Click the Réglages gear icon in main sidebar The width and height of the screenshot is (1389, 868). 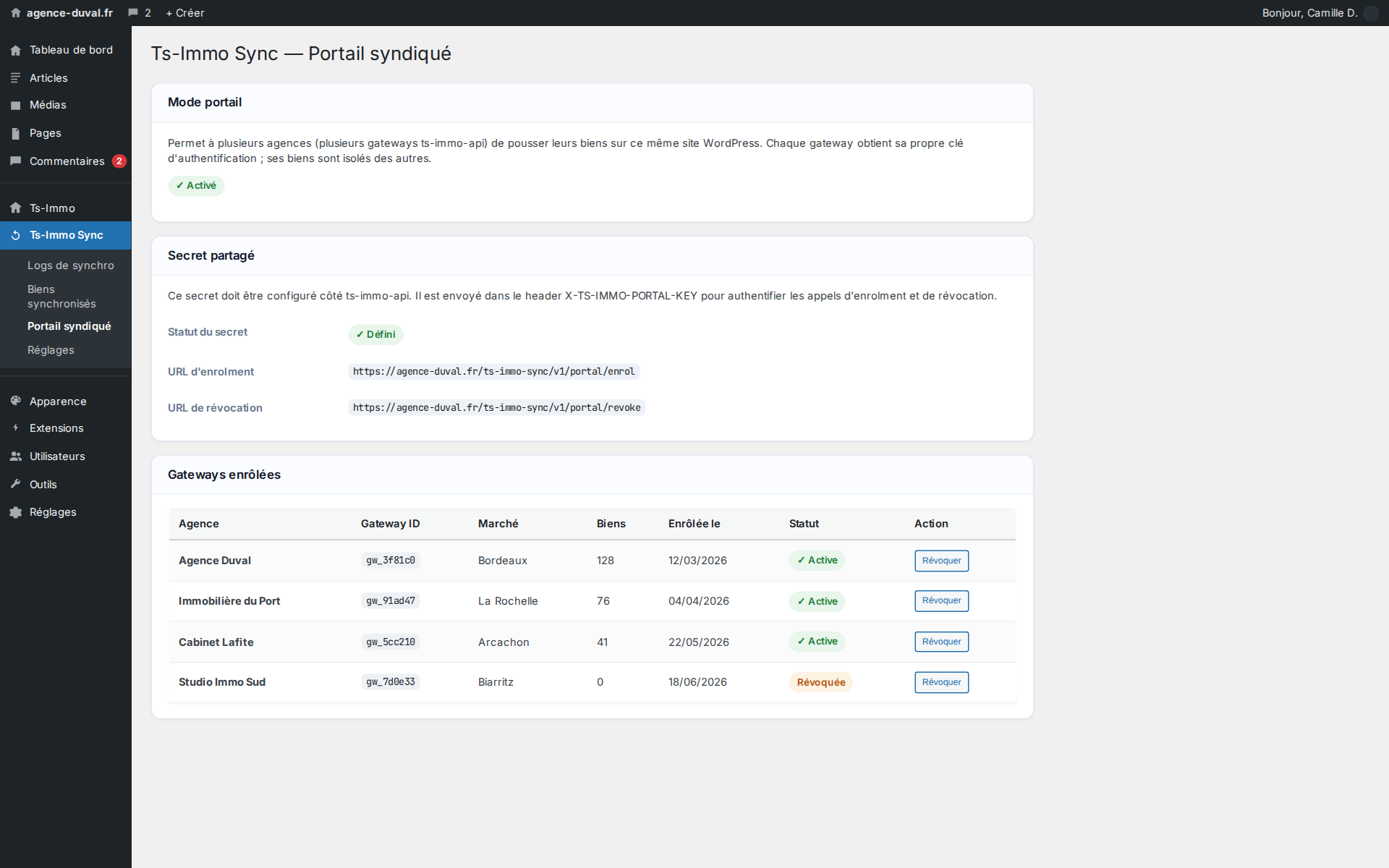pos(16,512)
